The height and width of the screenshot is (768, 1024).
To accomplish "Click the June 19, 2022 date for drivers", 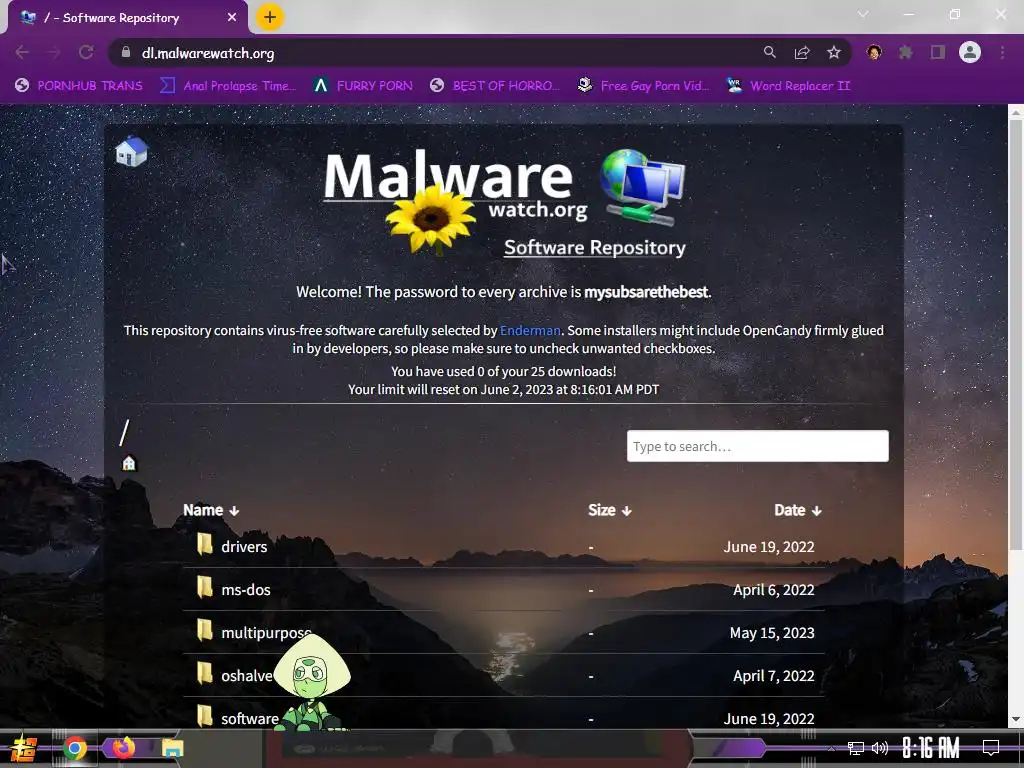I will click(x=769, y=547).
